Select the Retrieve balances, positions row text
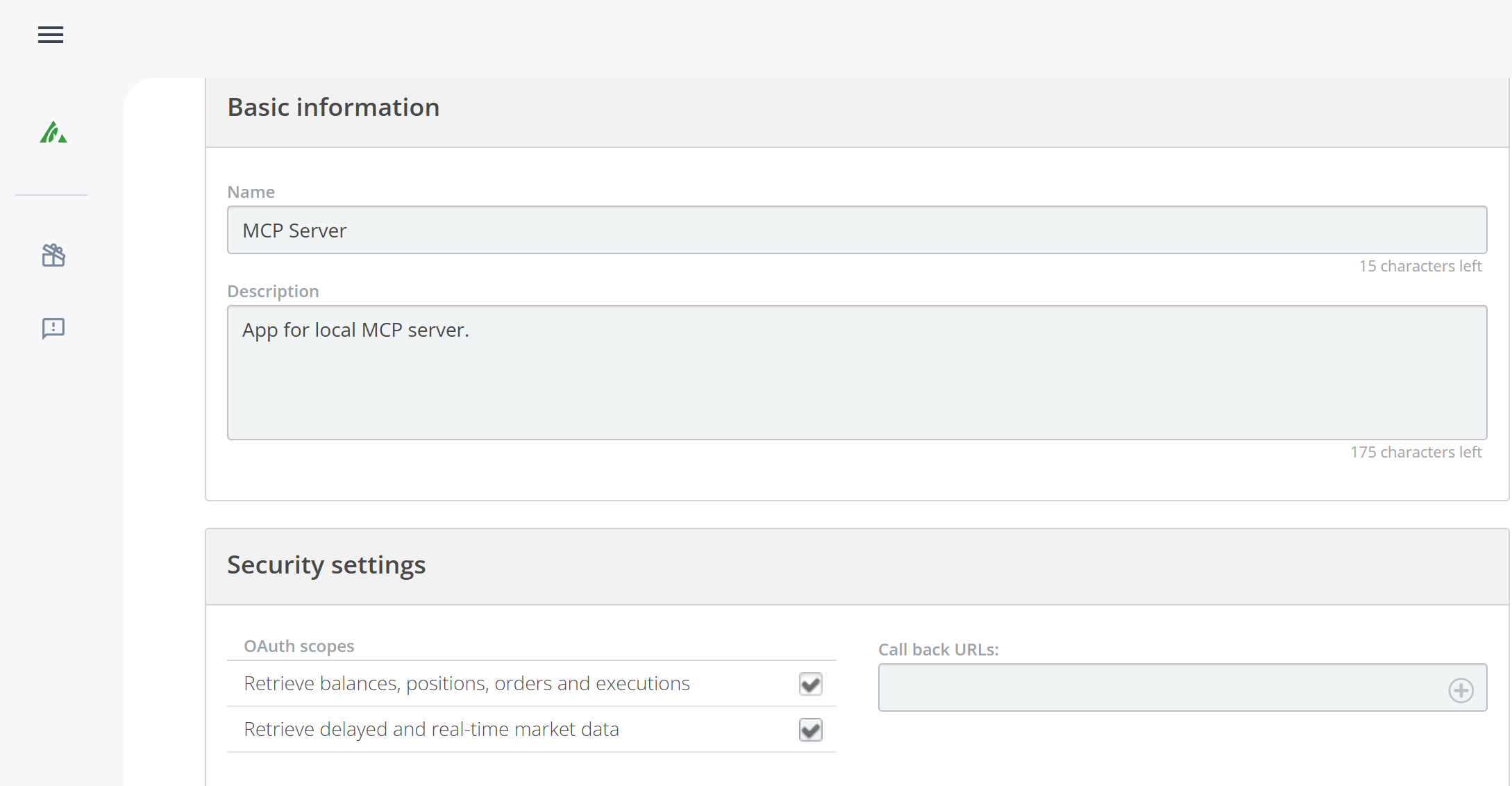The width and height of the screenshot is (1512, 786). (467, 684)
